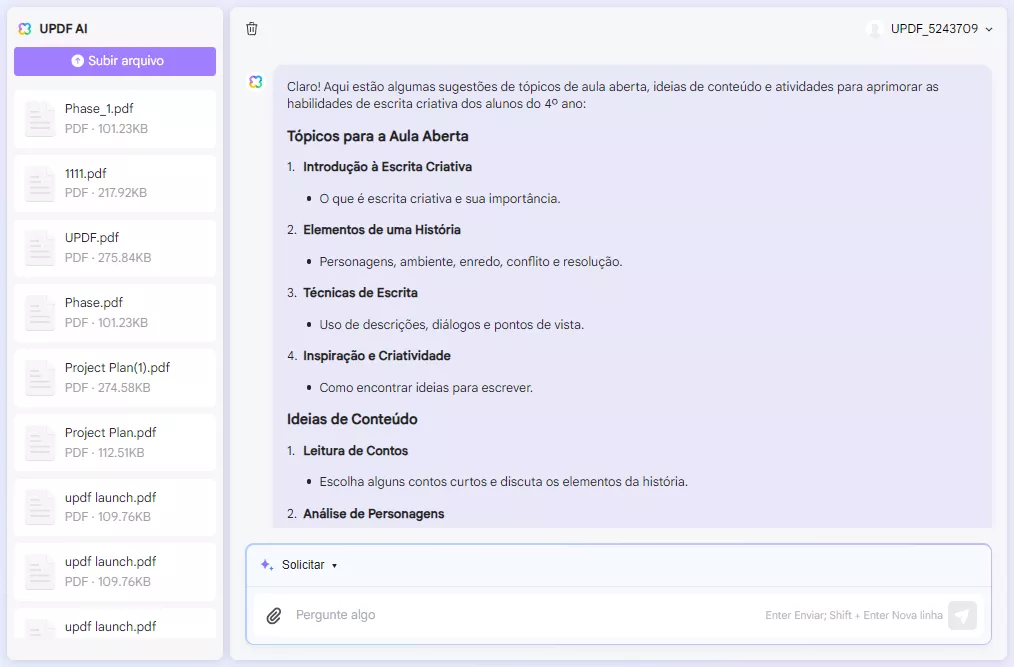The image size is (1014, 667).
Task: Click the user avatar icon in top bar
Action: [874, 29]
